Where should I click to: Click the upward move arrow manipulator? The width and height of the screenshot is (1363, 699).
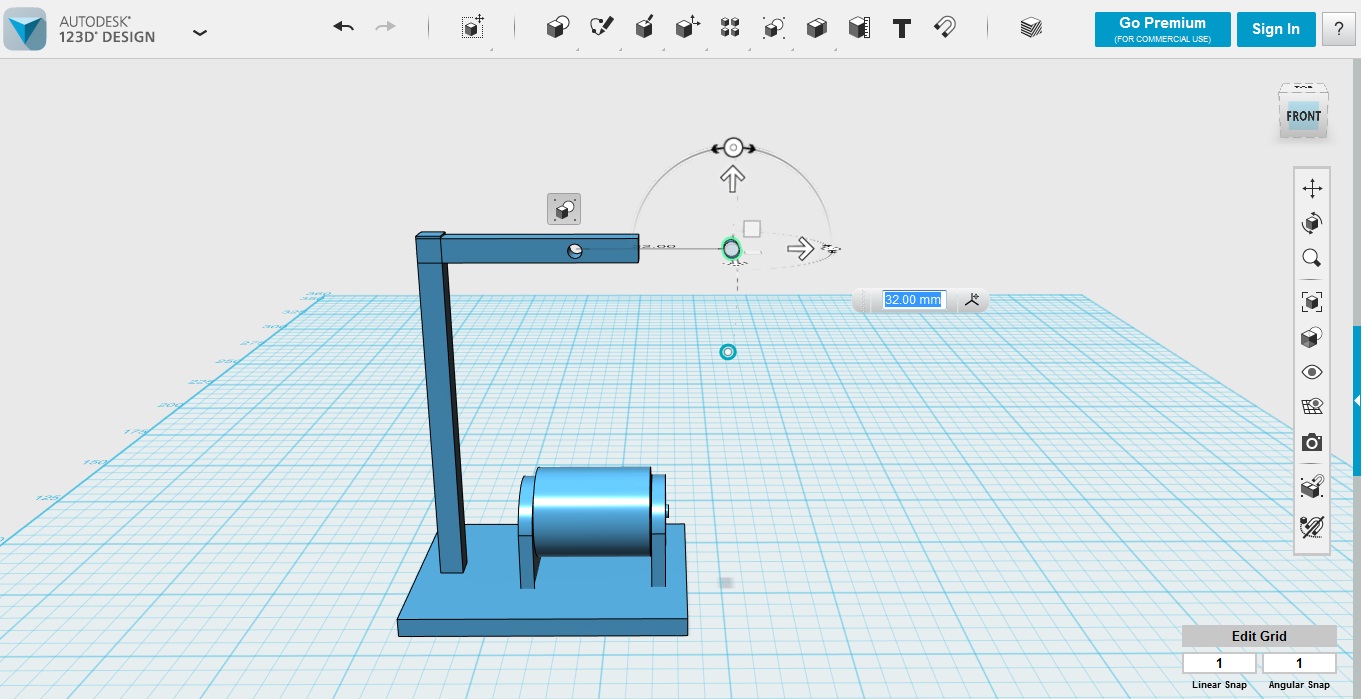click(x=733, y=180)
